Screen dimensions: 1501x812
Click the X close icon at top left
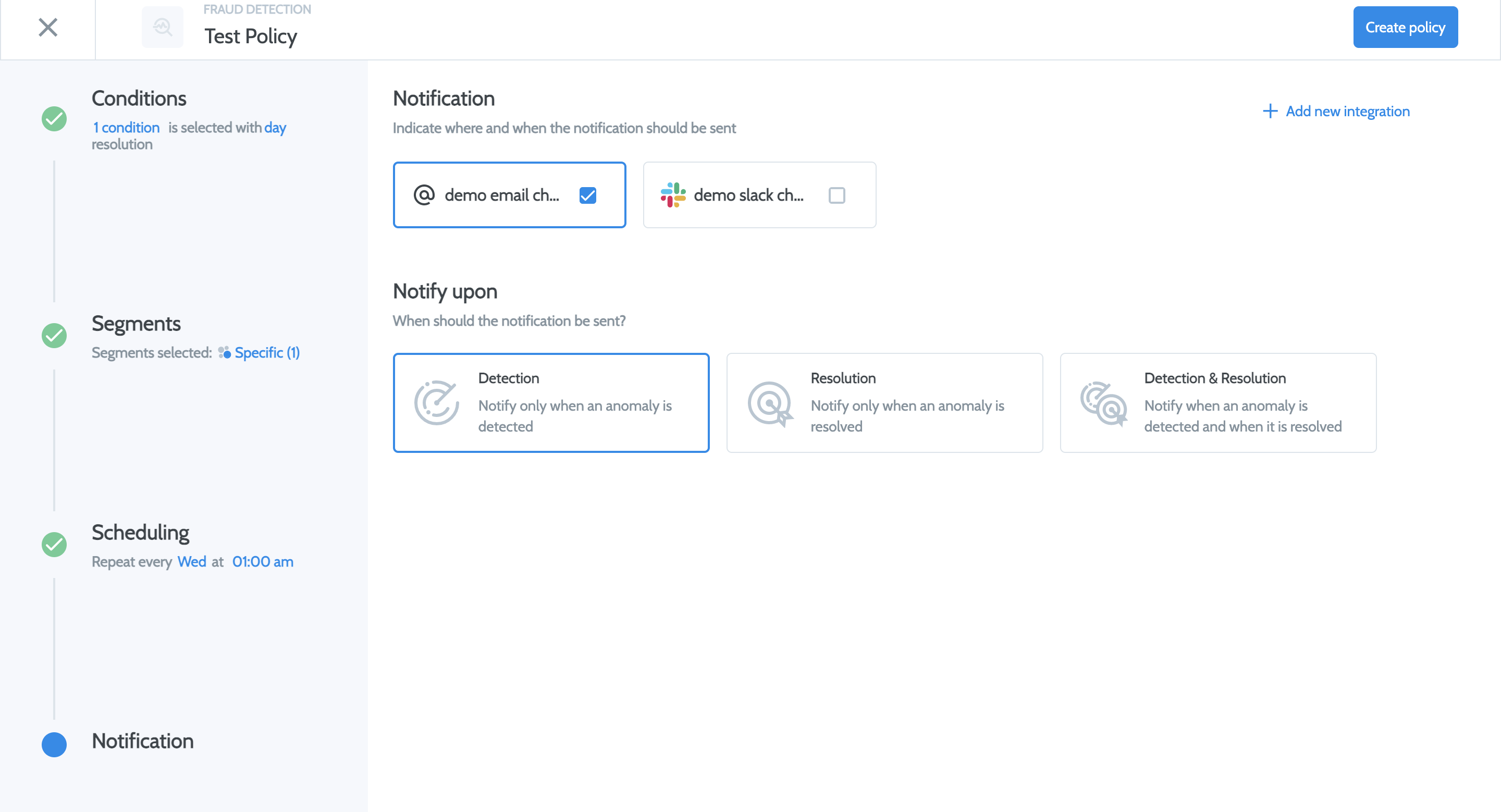click(x=48, y=28)
